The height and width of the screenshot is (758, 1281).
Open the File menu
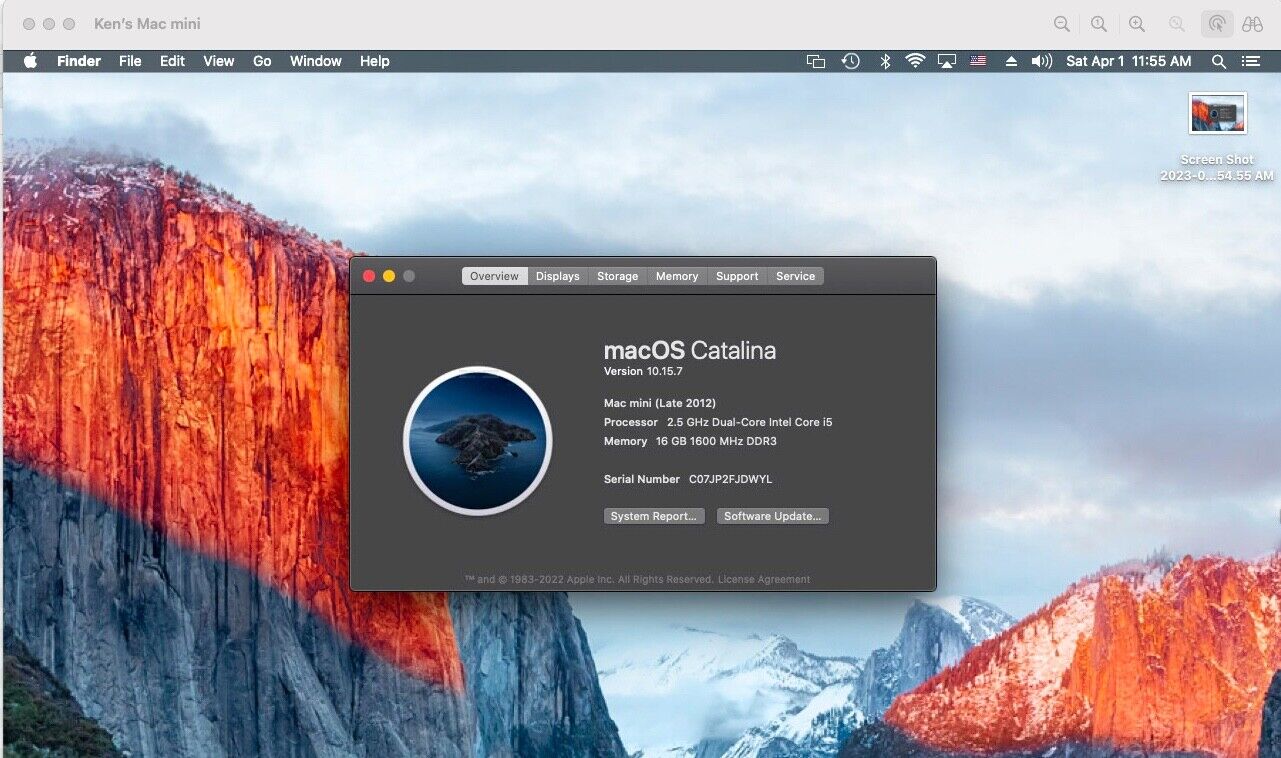tap(130, 61)
